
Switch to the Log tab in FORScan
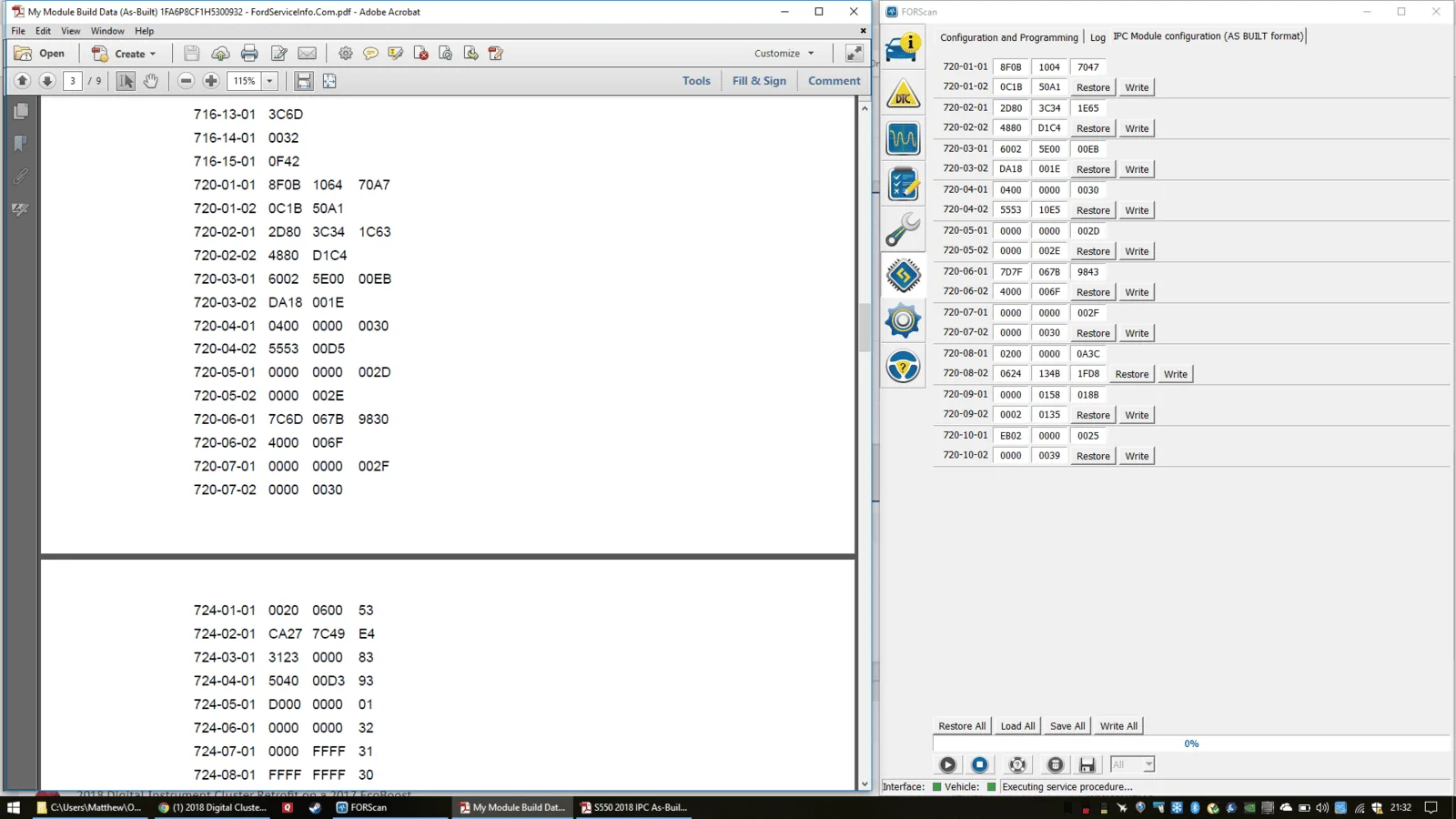pyautogui.click(x=1097, y=37)
